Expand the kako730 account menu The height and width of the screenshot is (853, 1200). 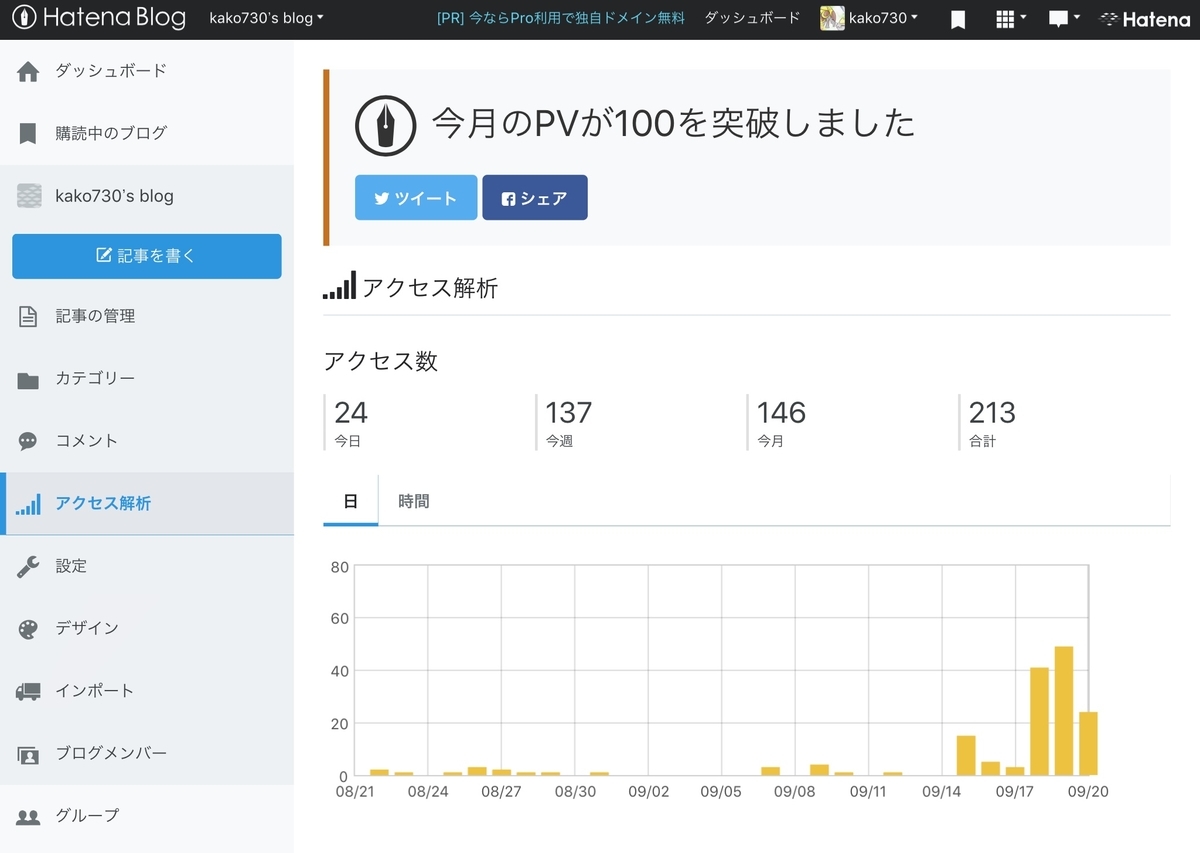883,18
